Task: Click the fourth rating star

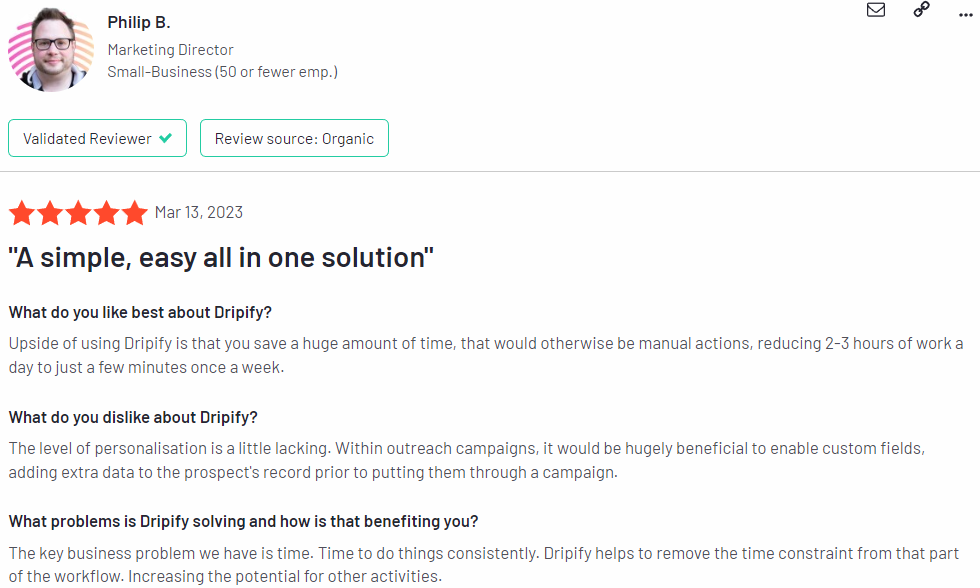Action: tap(106, 212)
